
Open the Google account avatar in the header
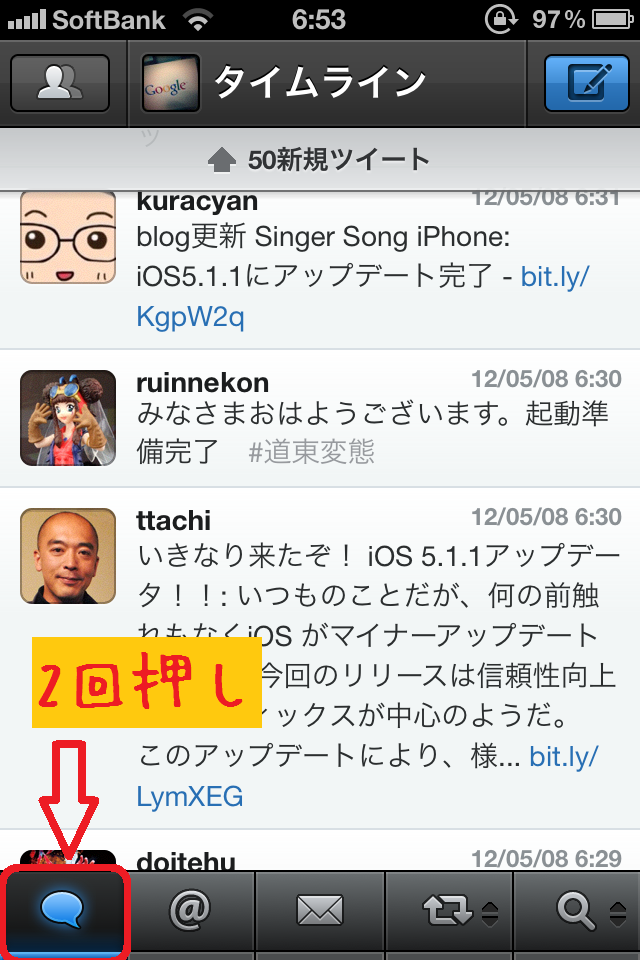pos(171,83)
